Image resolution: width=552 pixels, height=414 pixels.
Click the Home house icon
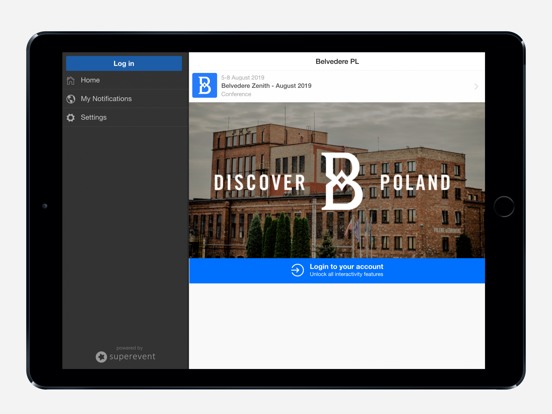pos(71,81)
